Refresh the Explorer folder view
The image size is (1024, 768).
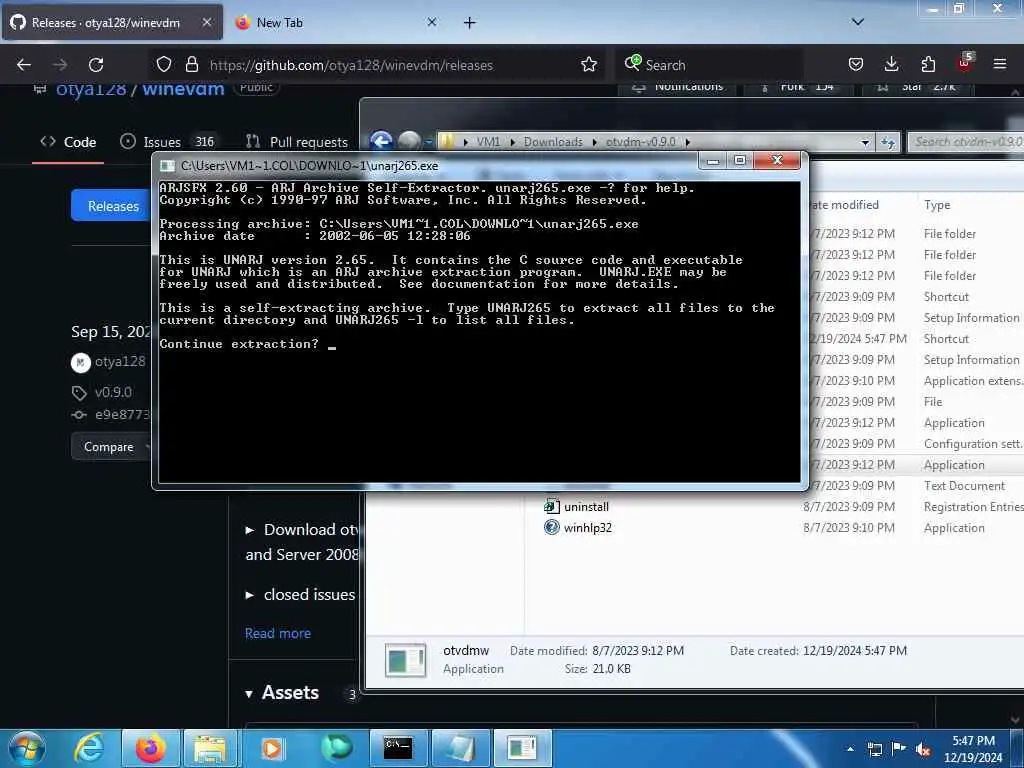tap(888, 142)
